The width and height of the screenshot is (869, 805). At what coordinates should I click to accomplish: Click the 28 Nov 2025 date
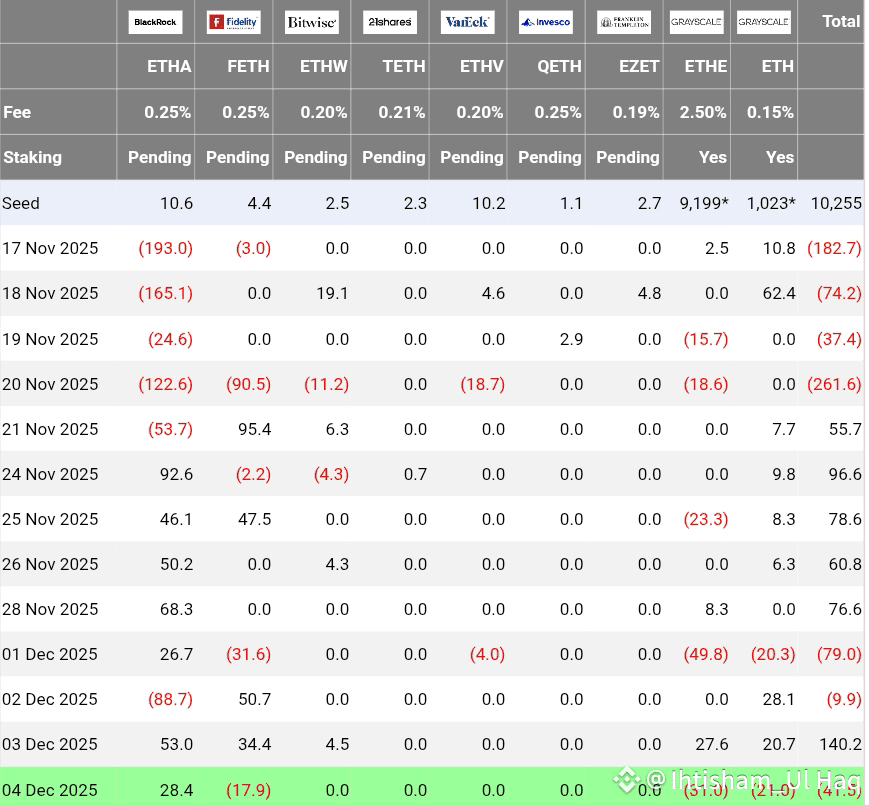tap(50, 609)
